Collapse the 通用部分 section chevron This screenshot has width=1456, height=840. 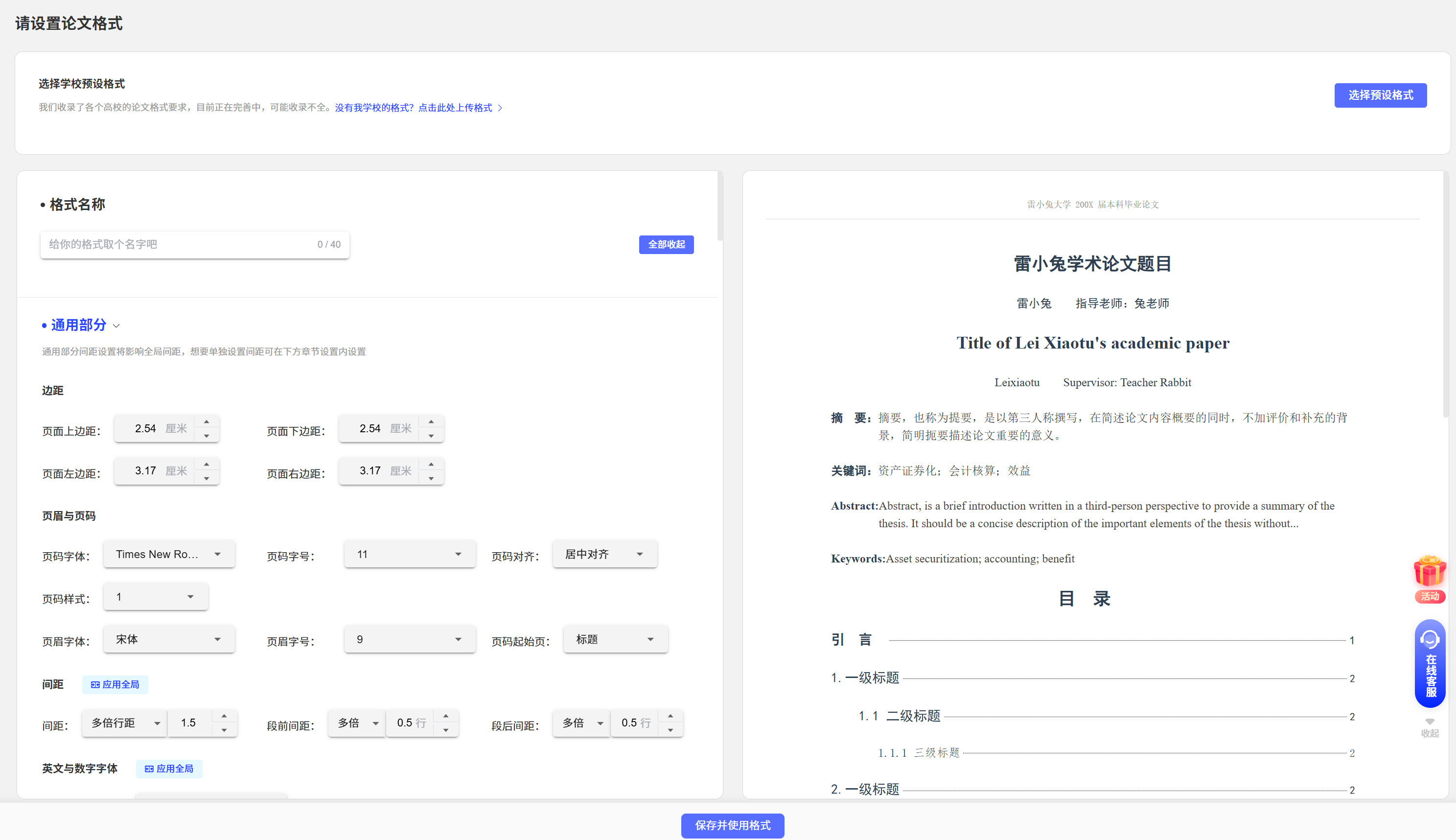pos(116,326)
